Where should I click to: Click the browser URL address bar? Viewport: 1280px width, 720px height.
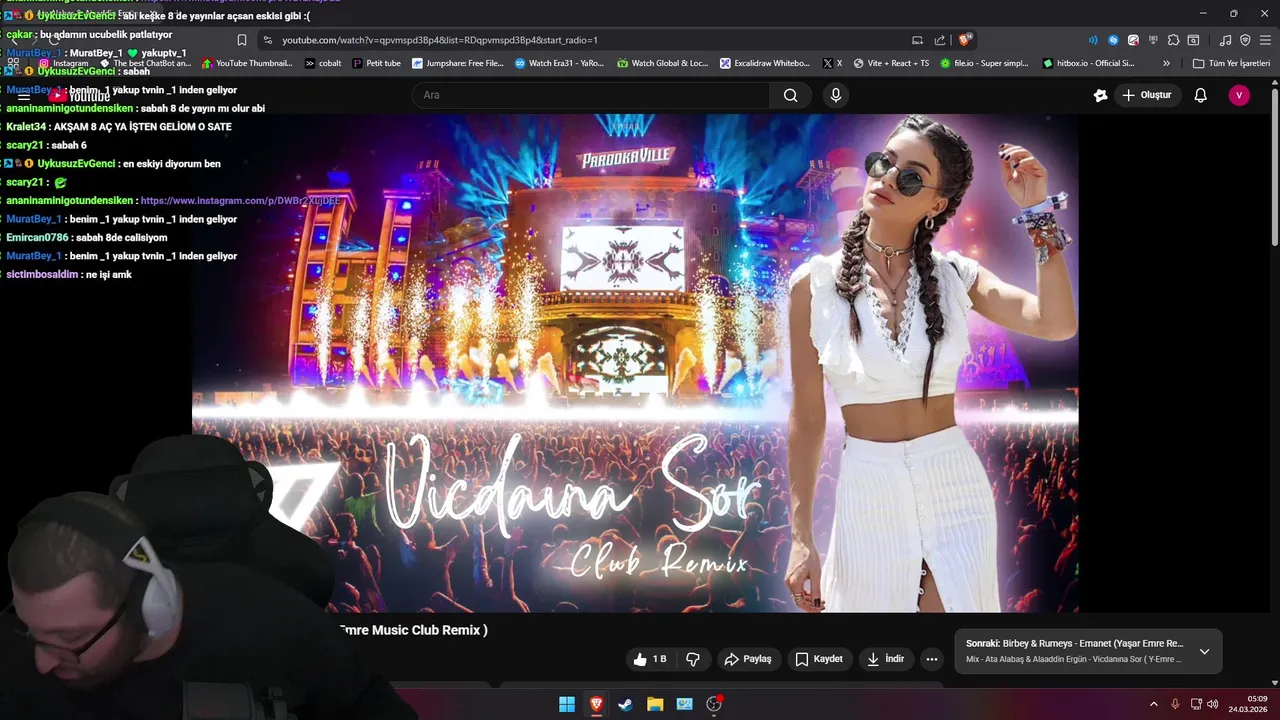[590, 40]
